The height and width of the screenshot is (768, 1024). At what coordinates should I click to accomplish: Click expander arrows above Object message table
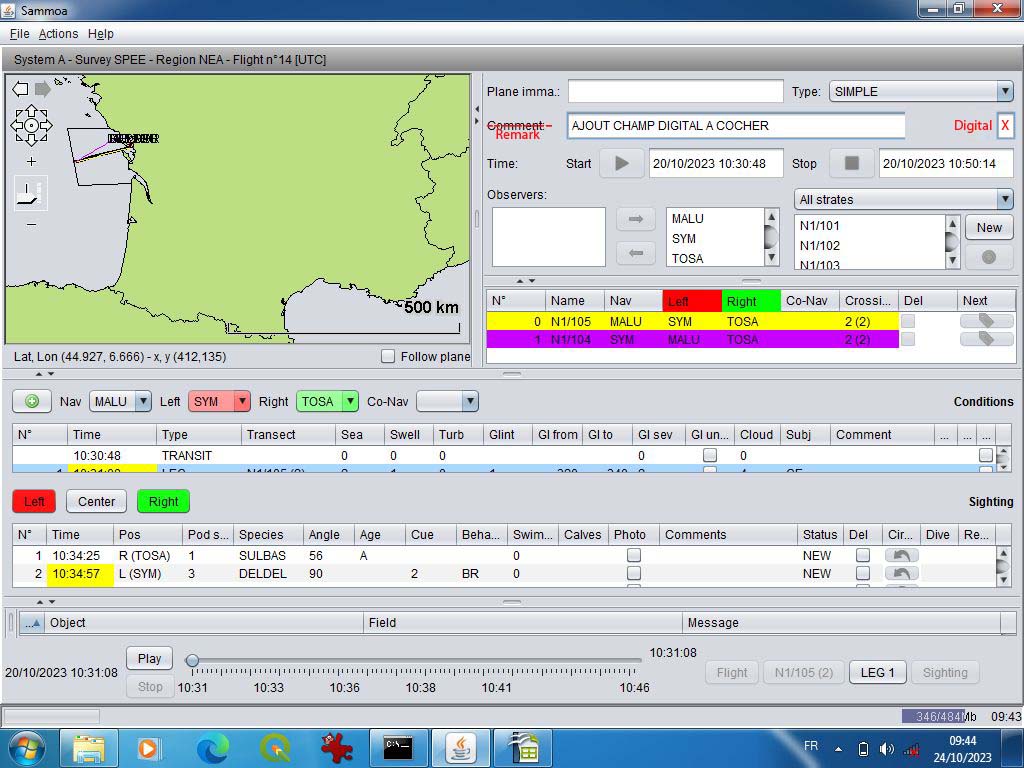click(45, 601)
